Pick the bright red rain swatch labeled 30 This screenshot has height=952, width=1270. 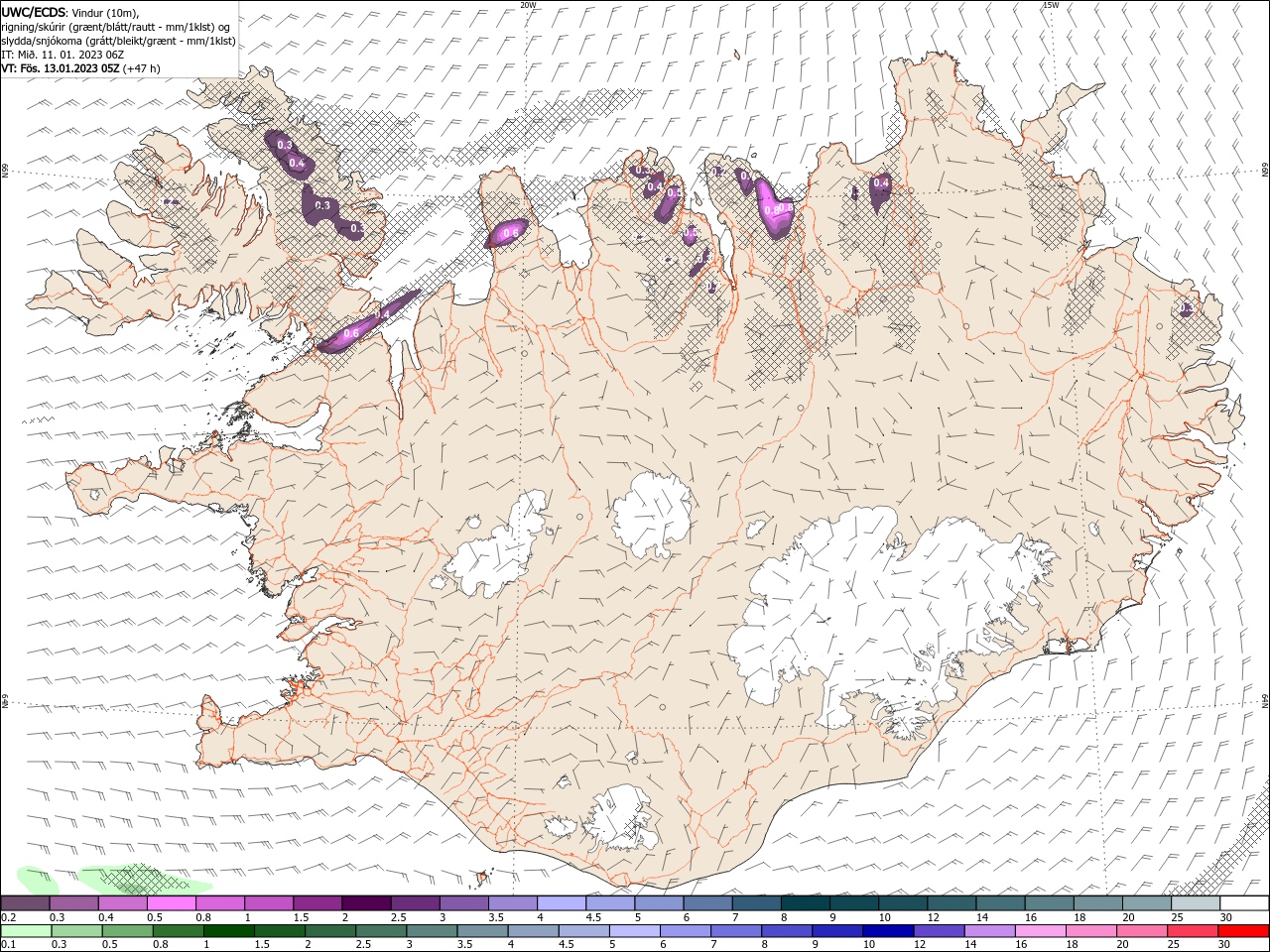point(1242,931)
